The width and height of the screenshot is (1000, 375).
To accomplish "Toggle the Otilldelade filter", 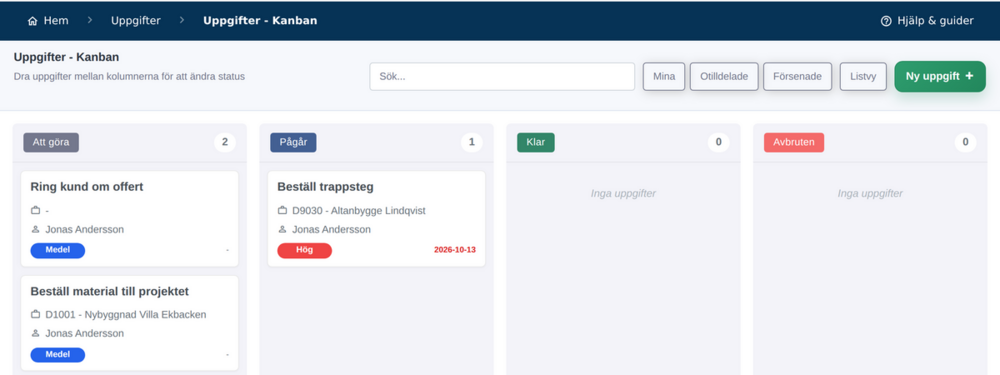I will pos(724,77).
